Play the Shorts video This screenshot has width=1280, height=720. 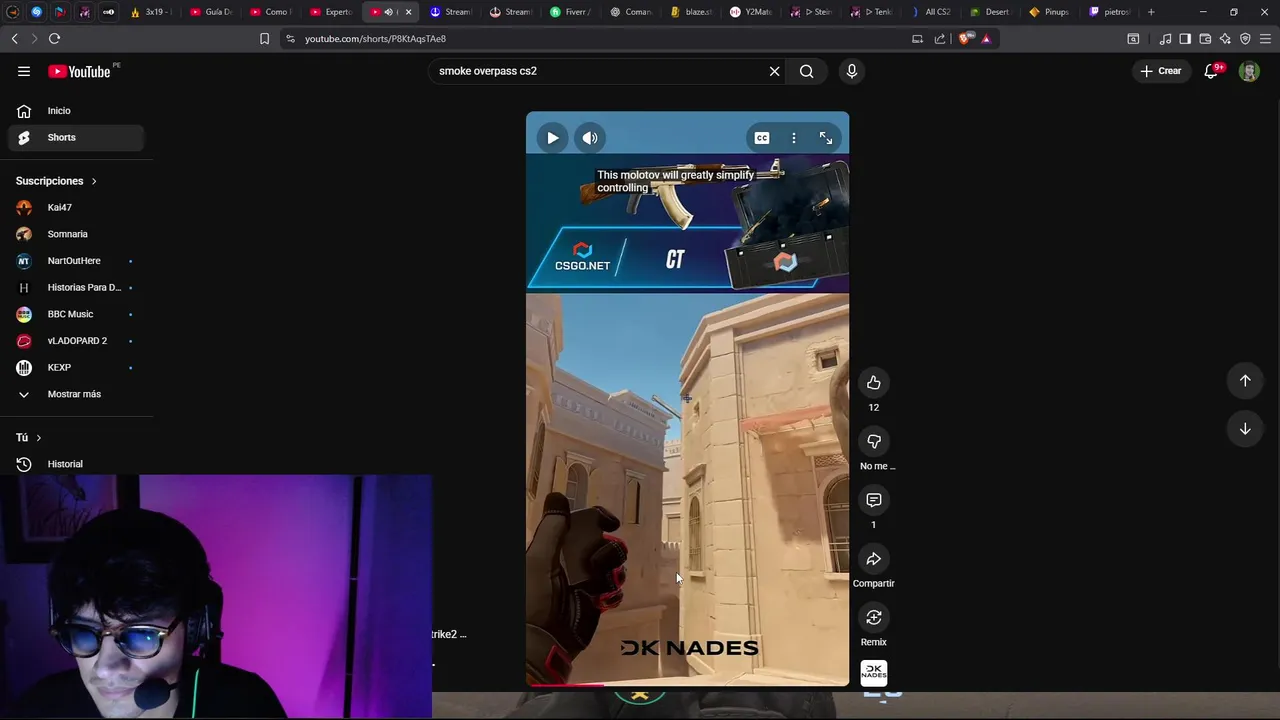[x=552, y=138]
